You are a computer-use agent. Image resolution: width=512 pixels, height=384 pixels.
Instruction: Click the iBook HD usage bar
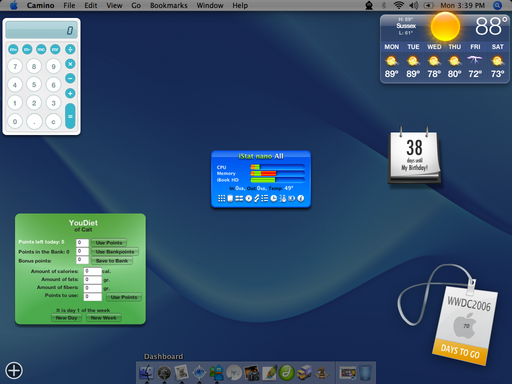tap(278, 180)
